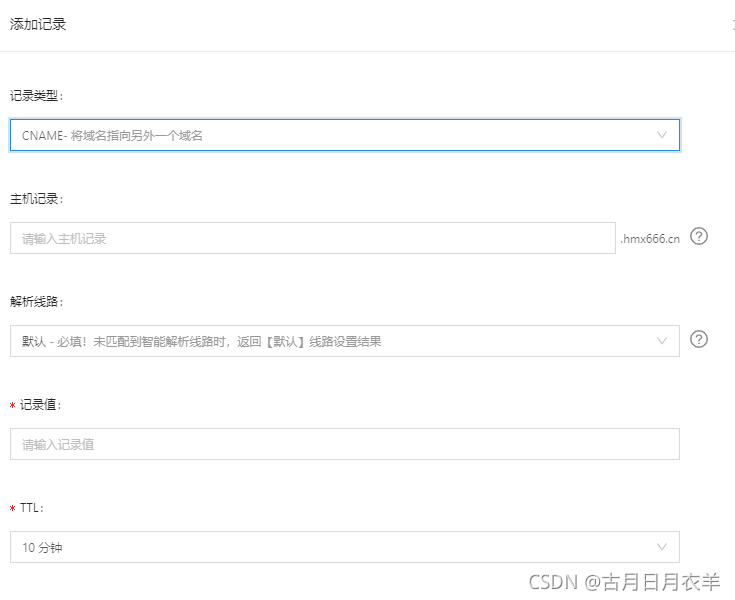Click the TTL label
The image size is (735, 600).
click(31, 508)
